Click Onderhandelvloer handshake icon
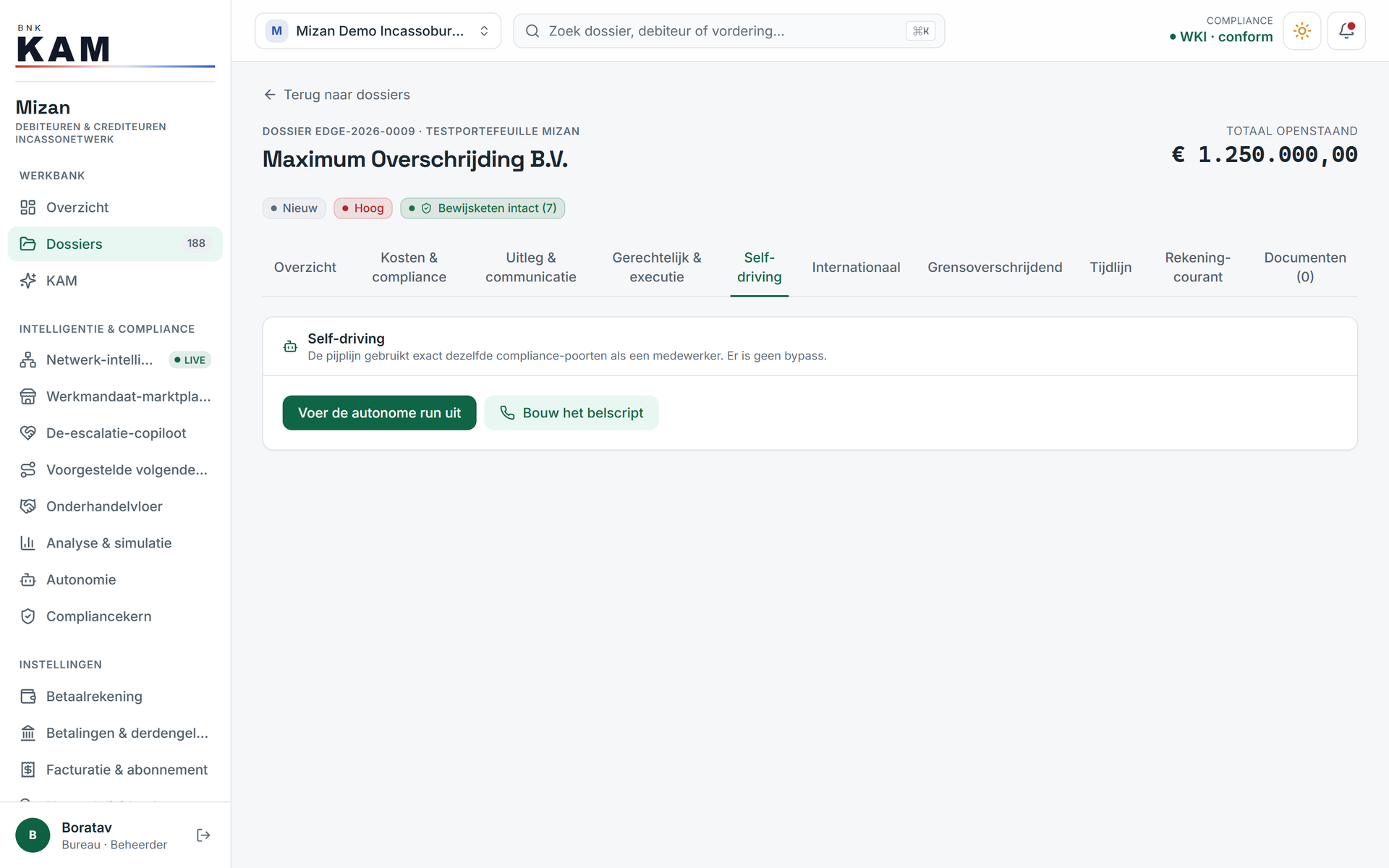 coord(27,506)
